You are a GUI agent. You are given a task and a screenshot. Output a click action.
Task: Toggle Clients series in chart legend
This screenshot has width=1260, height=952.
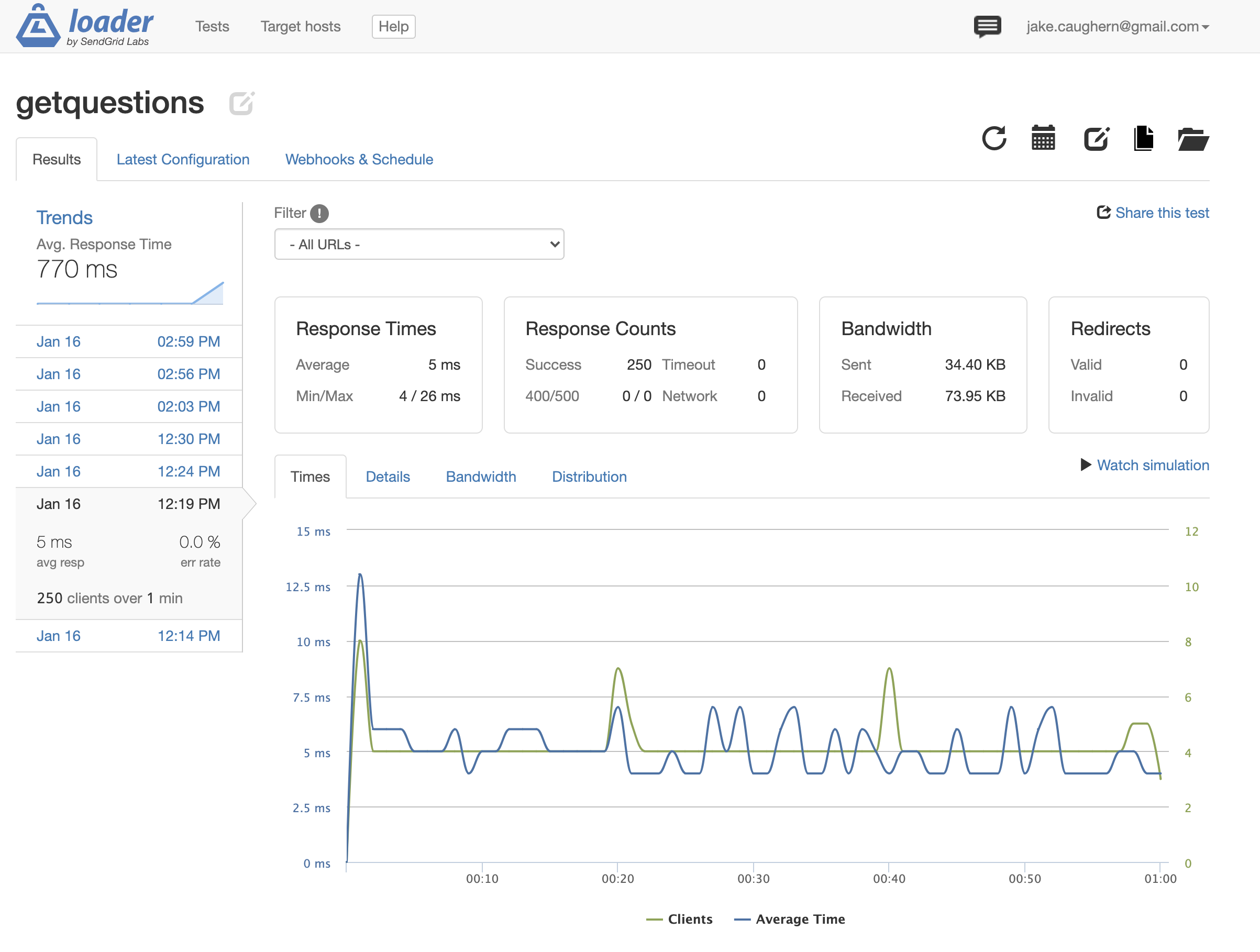pyautogui.click(x=679, y=919)
